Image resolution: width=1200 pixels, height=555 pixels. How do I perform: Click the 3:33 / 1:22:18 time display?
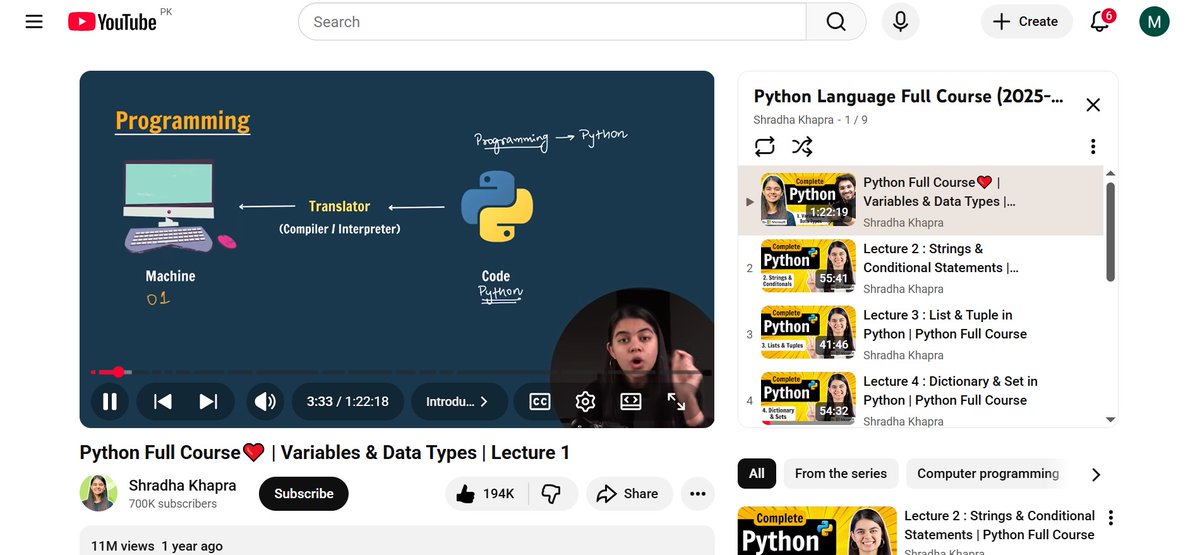(x=347, y=401)
